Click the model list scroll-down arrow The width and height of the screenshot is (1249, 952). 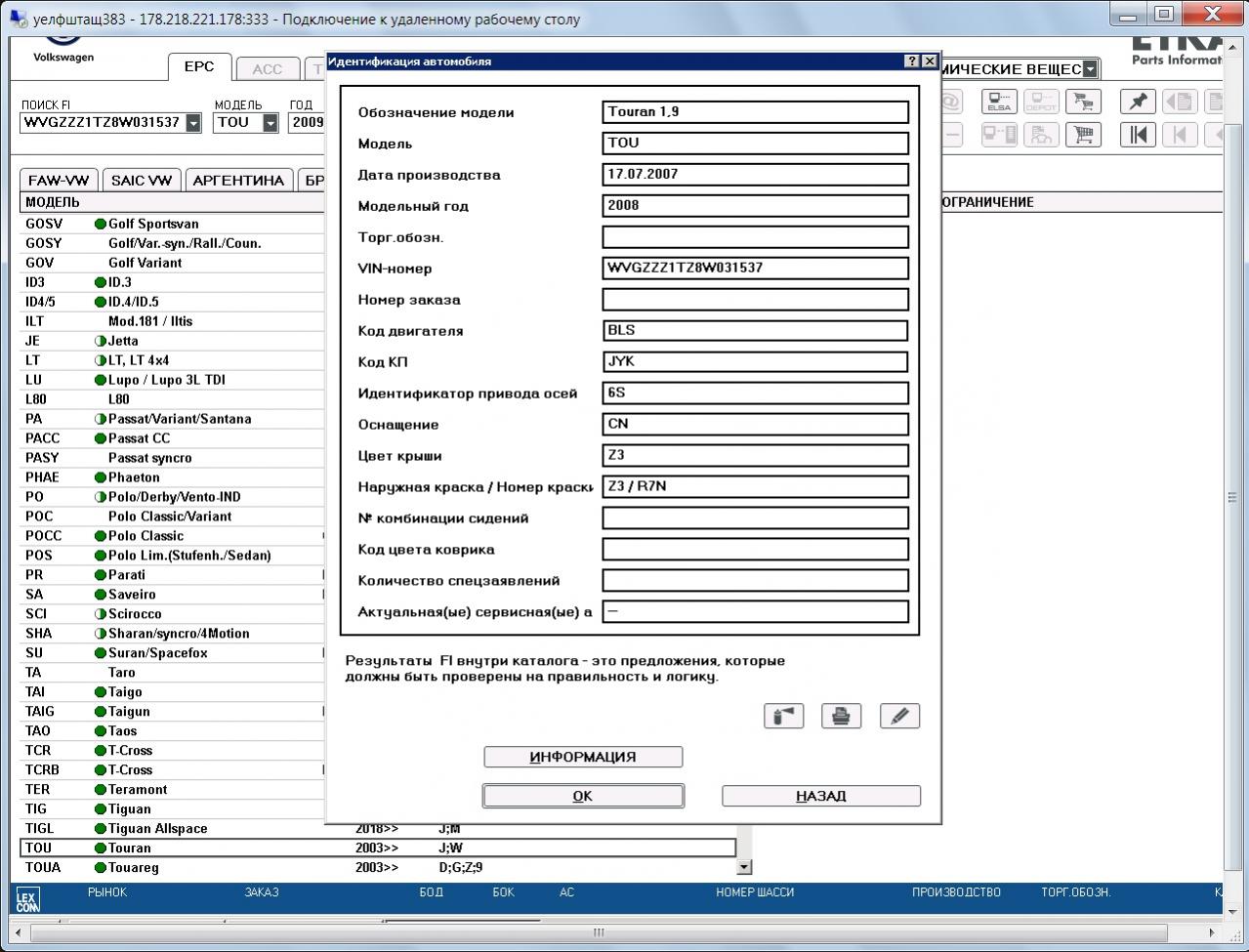pos(744,867)
